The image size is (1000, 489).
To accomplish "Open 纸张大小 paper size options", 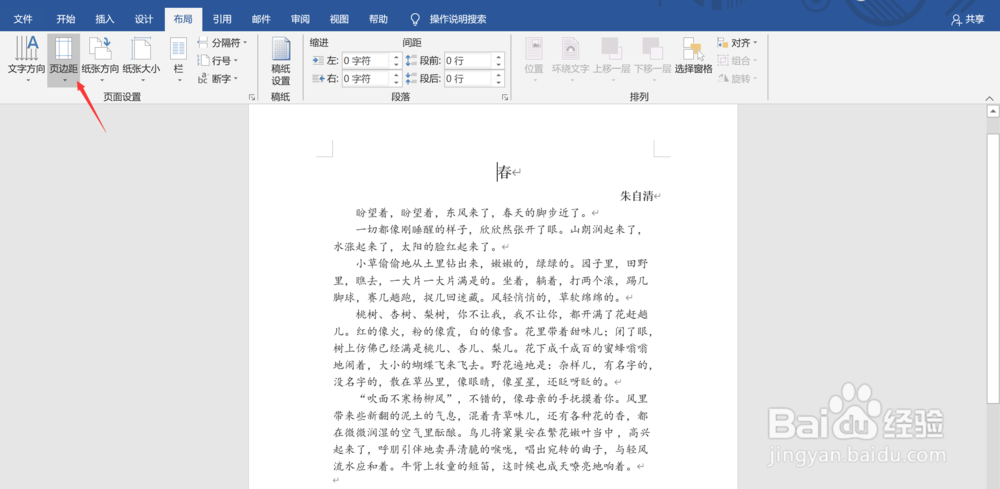I will pos(142,60).
